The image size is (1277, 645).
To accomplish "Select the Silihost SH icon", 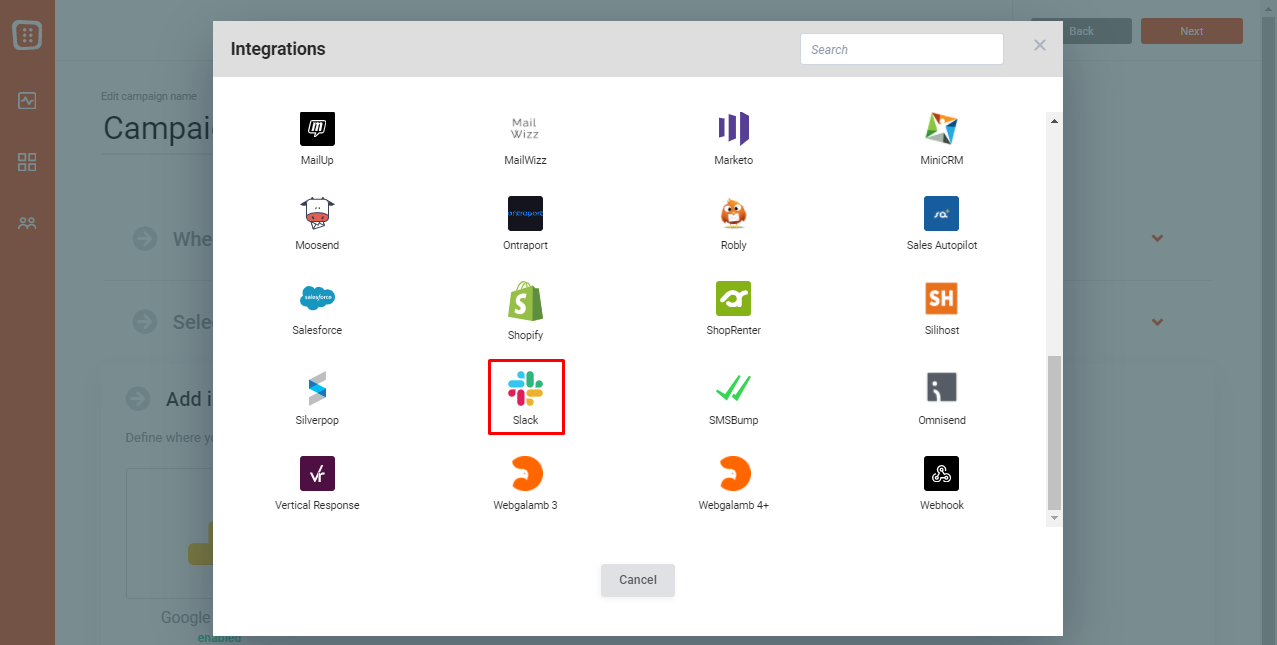I will (x=941, y=299).
